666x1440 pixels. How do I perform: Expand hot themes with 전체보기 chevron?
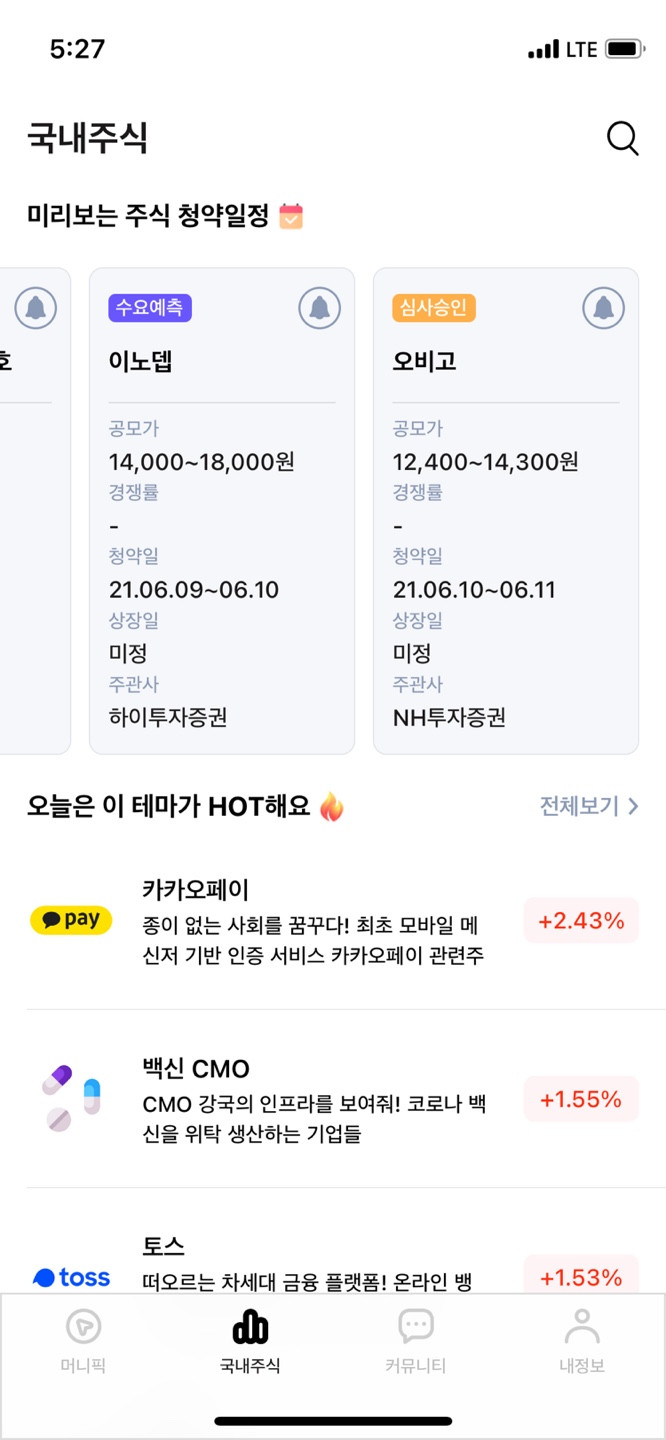pyautogui.click(x=589, y=806)
